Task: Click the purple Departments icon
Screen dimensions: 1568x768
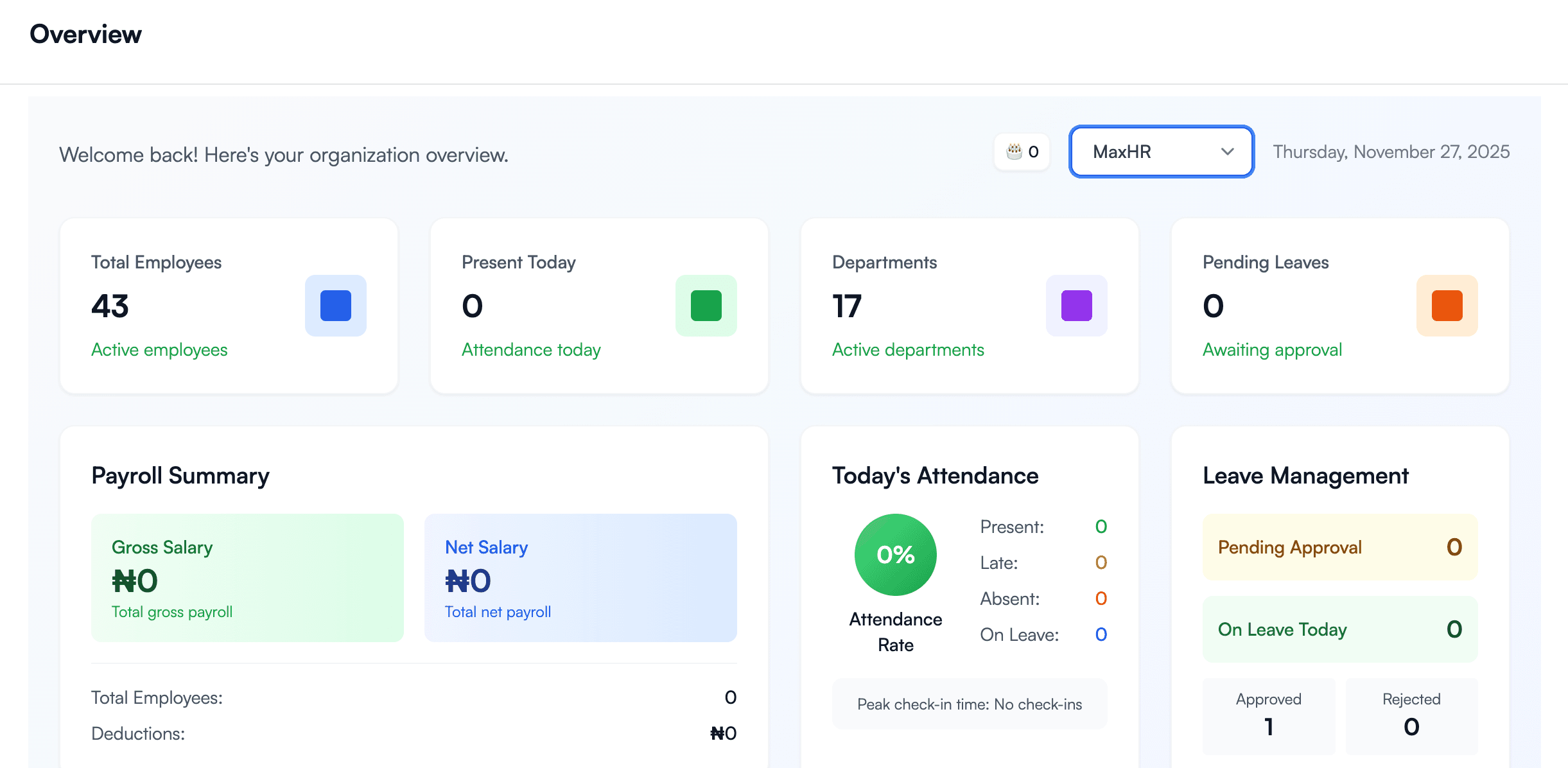Action: pyautogui.click(x=1076, y=306)
